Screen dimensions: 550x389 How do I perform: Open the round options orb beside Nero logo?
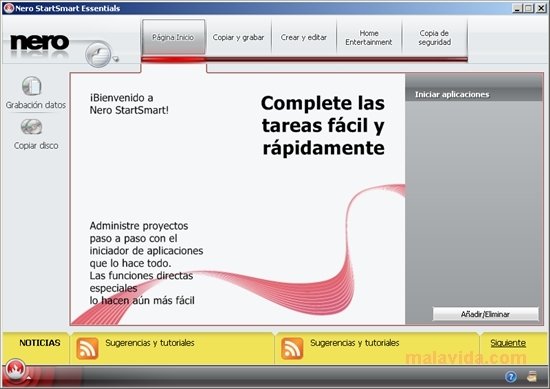[98, 54]
